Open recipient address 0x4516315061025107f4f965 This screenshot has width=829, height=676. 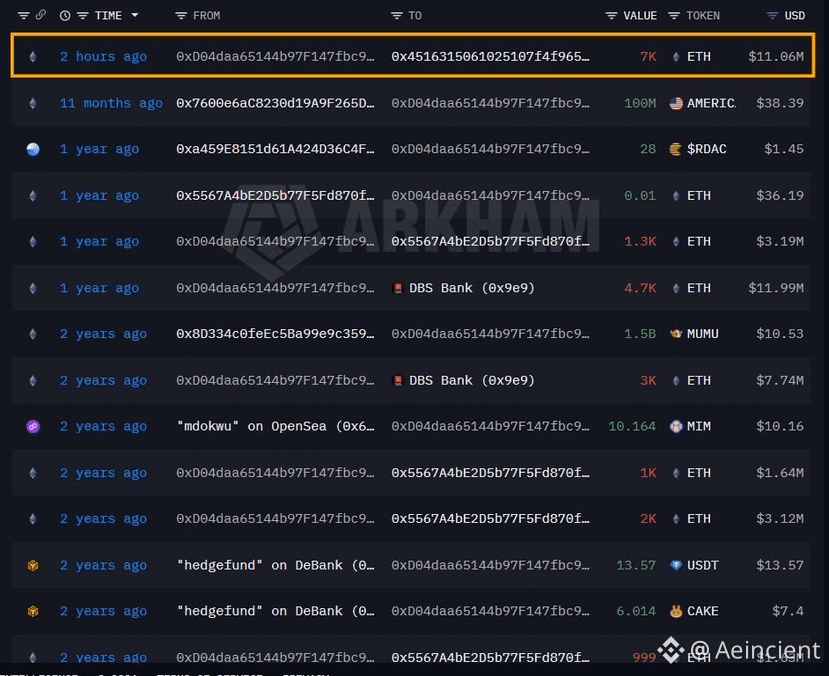click(x=490, y=57)
